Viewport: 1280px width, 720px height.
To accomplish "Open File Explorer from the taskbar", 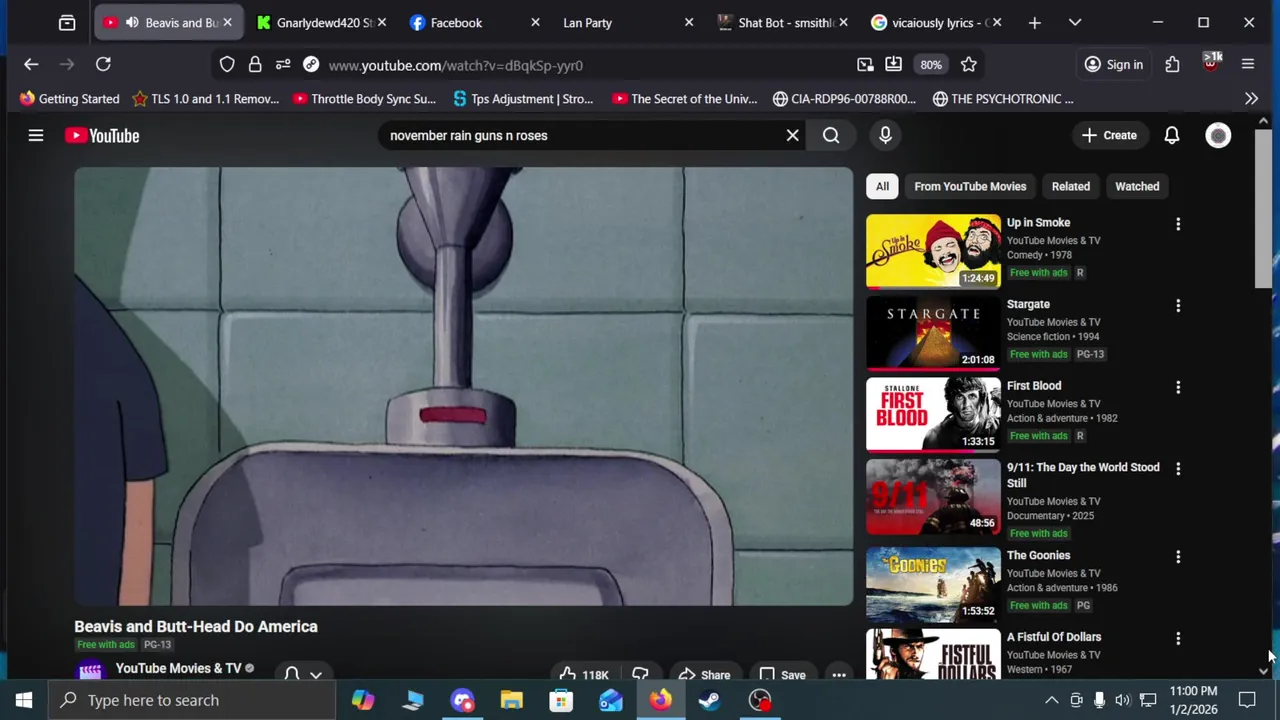I will [512, 700].
